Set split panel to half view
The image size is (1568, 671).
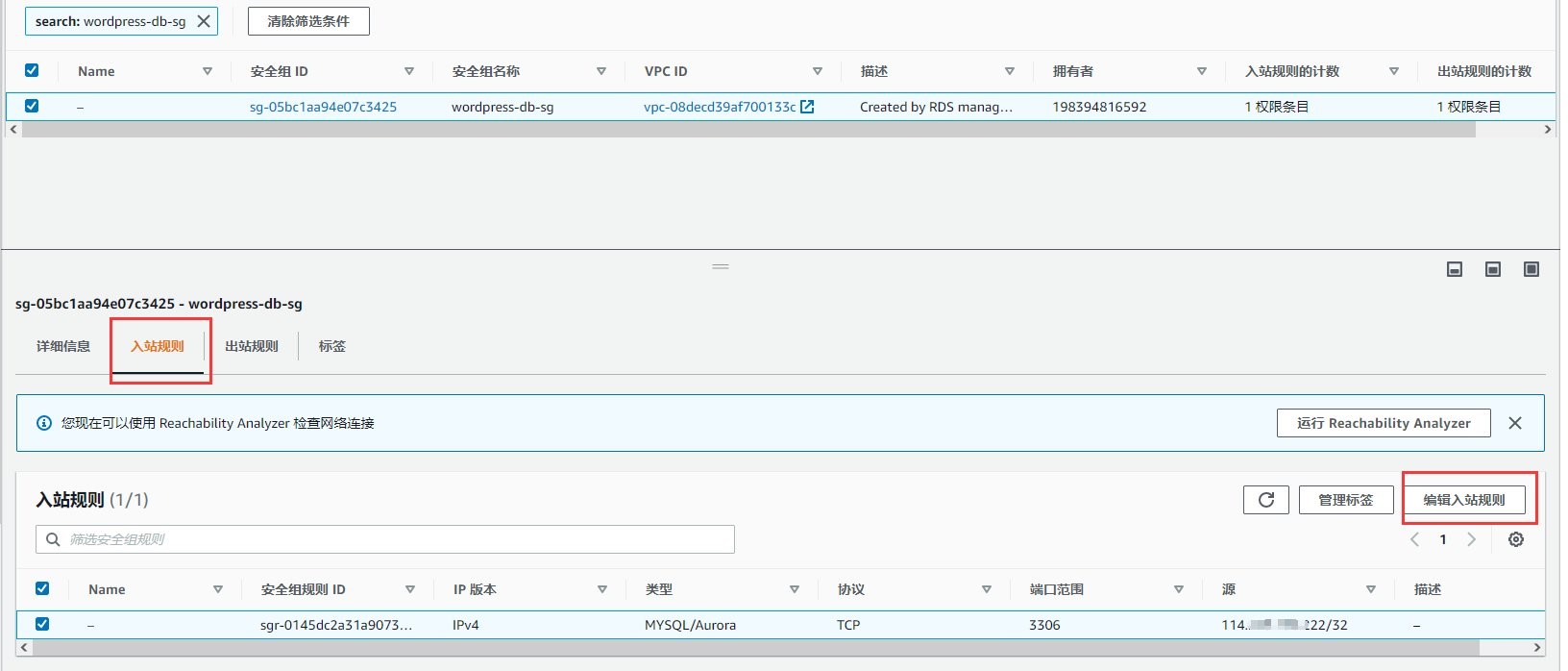coord(1492,269)
